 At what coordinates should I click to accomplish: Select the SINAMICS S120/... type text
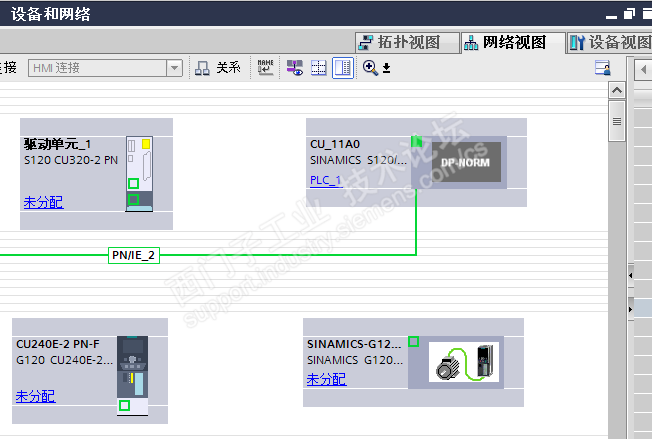(x=358, y=160)
